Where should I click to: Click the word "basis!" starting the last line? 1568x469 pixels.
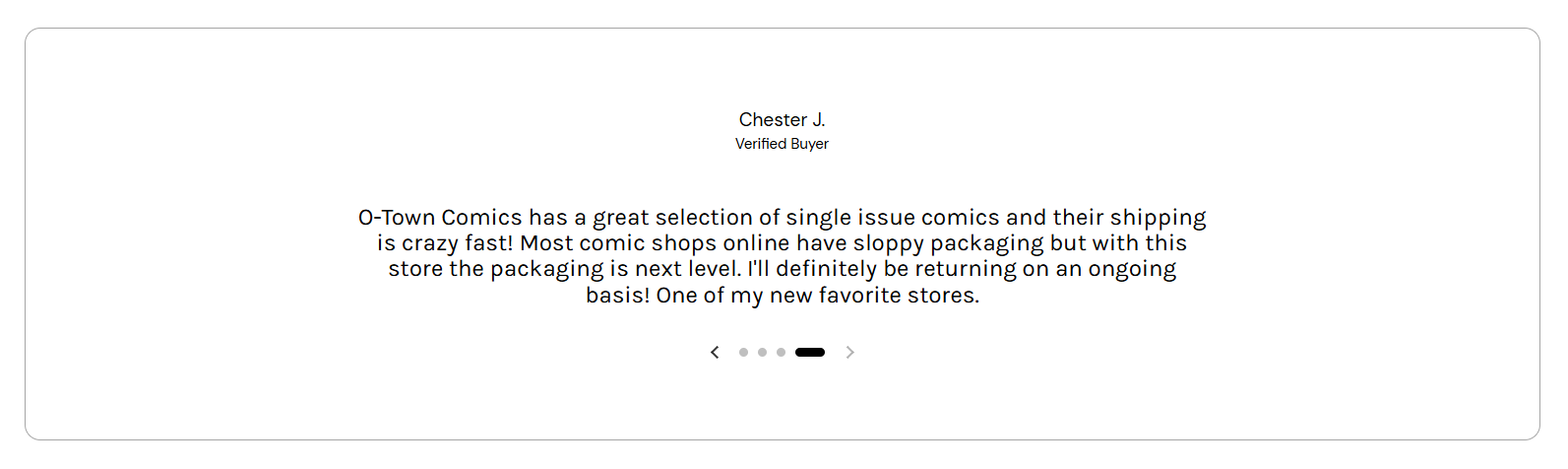(617, 296)
